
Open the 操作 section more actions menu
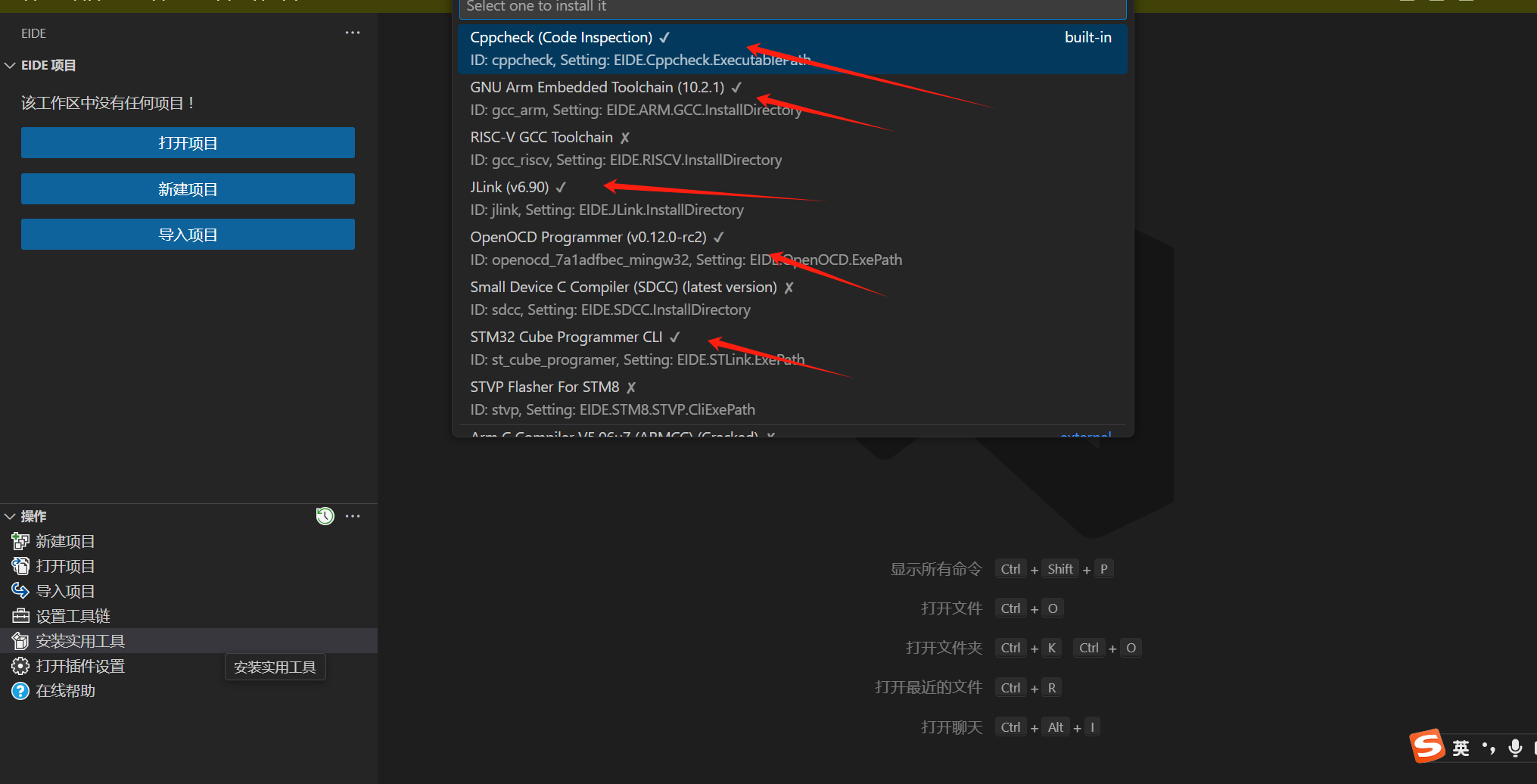(353, 516)
